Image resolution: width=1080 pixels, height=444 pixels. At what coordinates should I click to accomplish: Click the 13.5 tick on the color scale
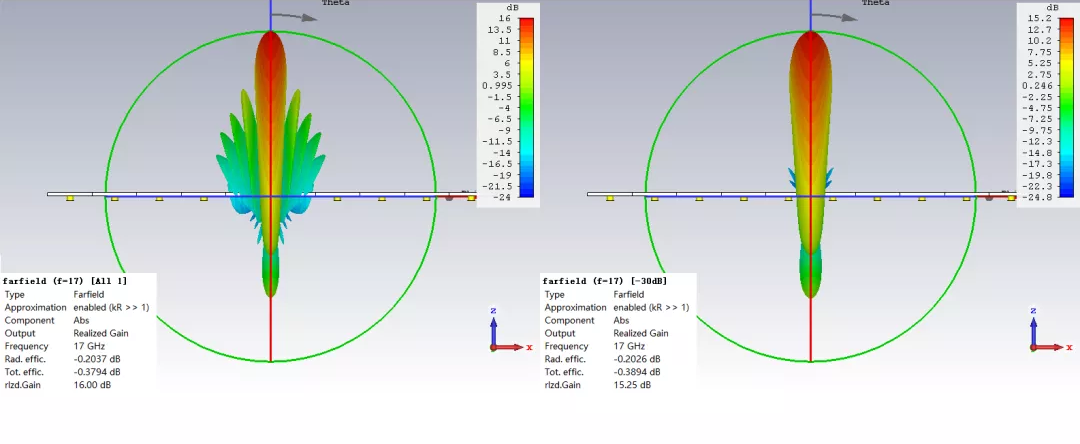[x=499, y=30]
